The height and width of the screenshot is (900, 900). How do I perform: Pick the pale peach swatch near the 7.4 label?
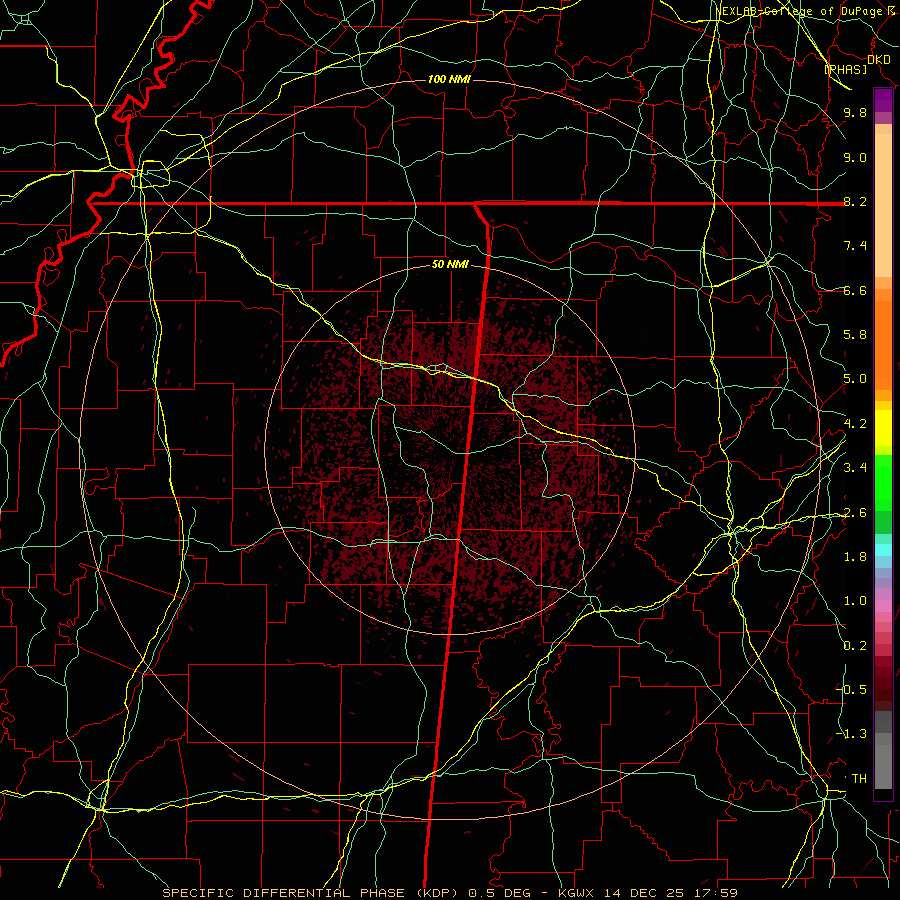(883, 207)
